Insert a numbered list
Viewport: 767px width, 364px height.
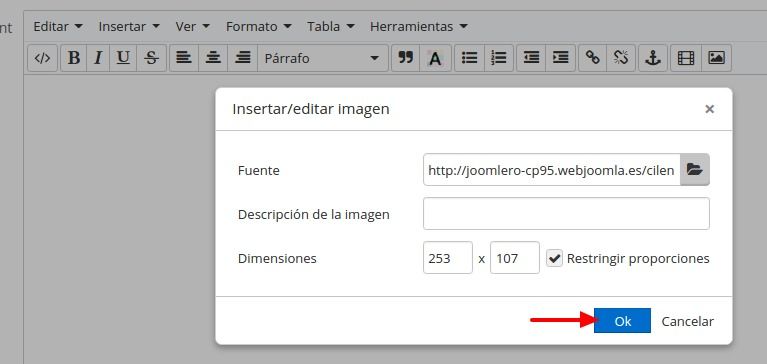(499, 58)
